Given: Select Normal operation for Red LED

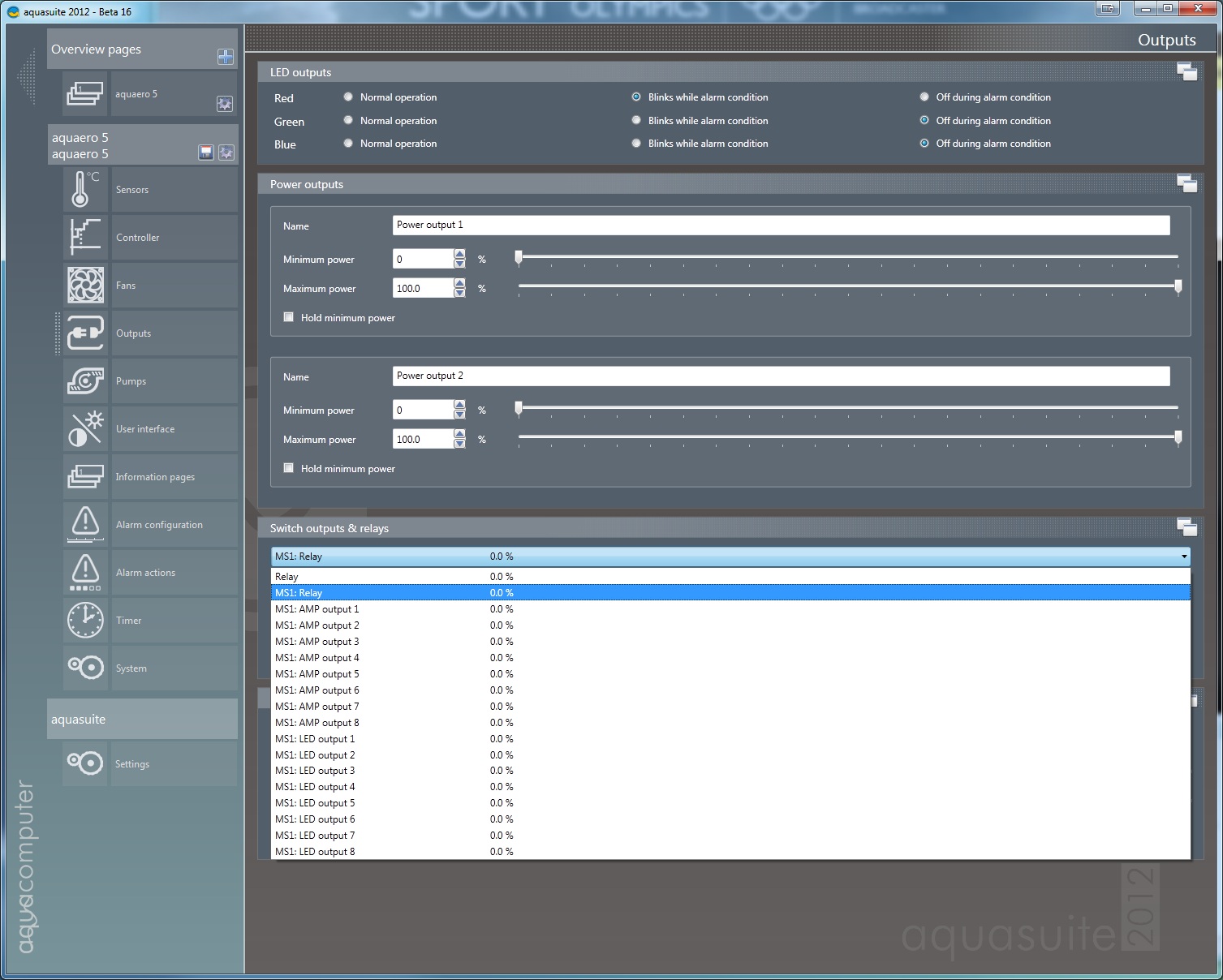Looking at the screenshot, I should pyautogui.click(x=348, y=97).
